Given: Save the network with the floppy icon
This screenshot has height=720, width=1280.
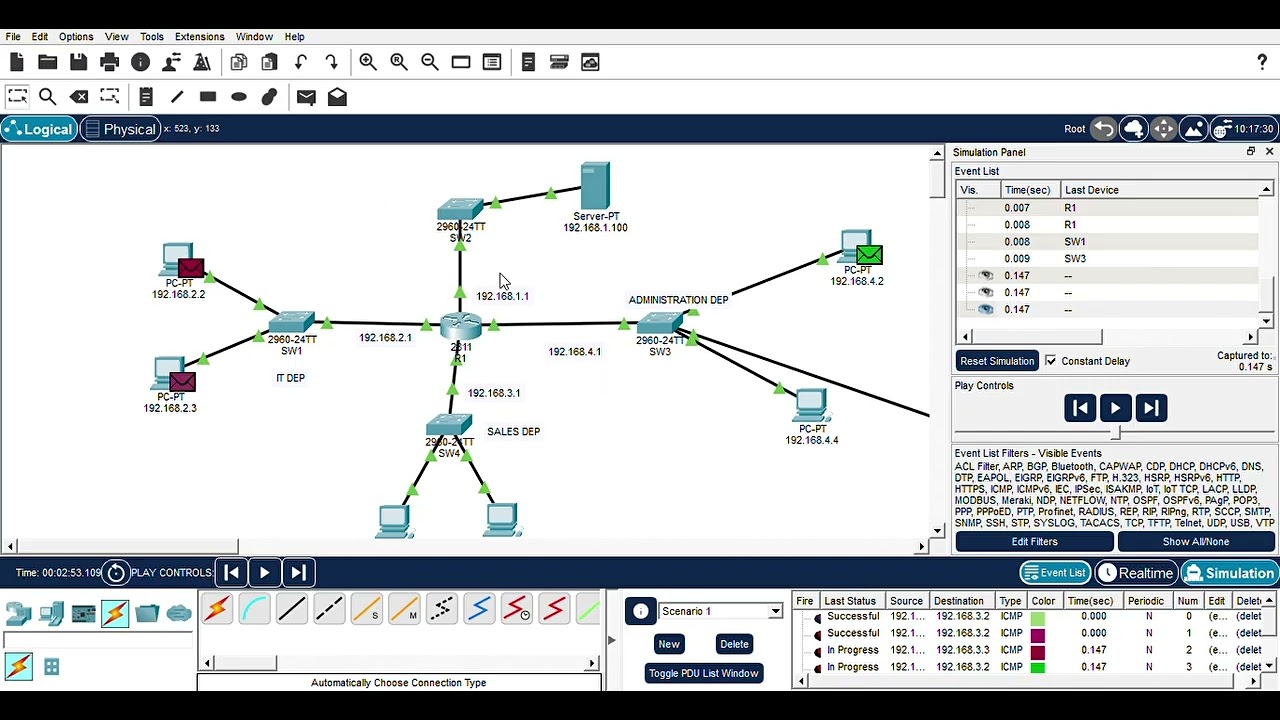Looking at the screenshot, I should [78, 62].
